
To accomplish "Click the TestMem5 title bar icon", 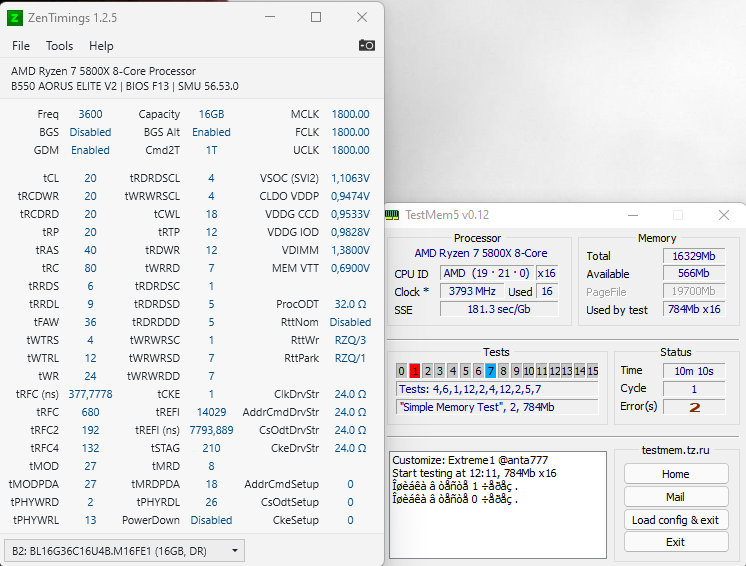I will click(x=392, y=215).
